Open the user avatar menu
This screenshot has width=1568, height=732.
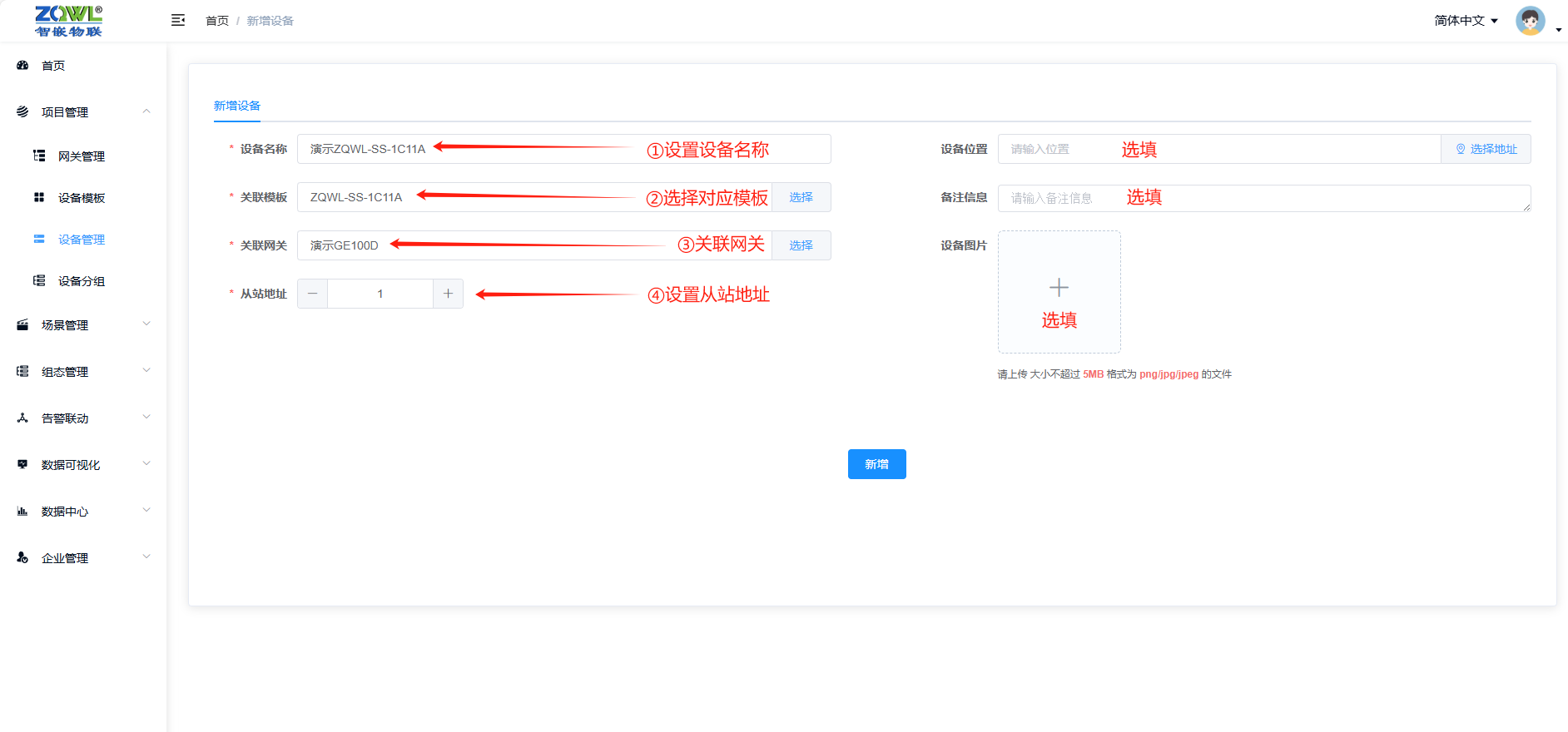coord(1531,21)
